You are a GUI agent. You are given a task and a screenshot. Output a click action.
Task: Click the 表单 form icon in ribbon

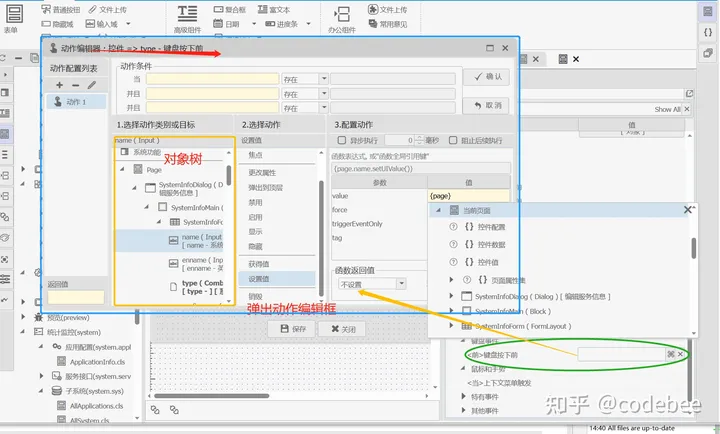click(12, 15)
